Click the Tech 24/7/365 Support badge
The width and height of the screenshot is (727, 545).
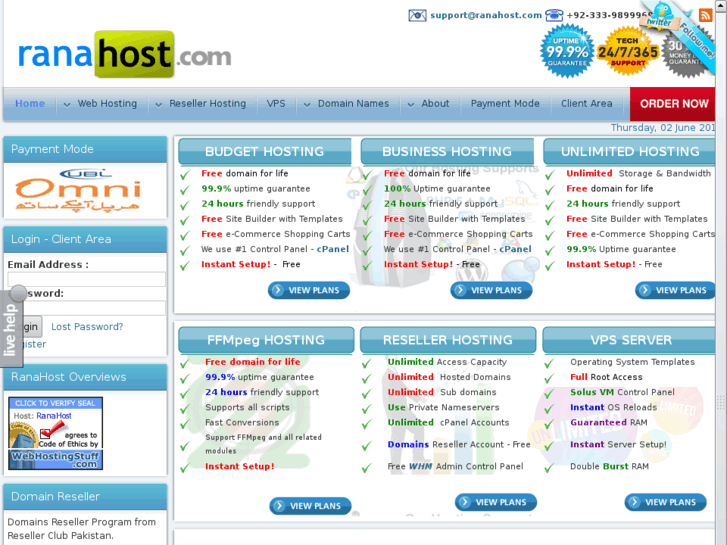click(x=627, y=51)
